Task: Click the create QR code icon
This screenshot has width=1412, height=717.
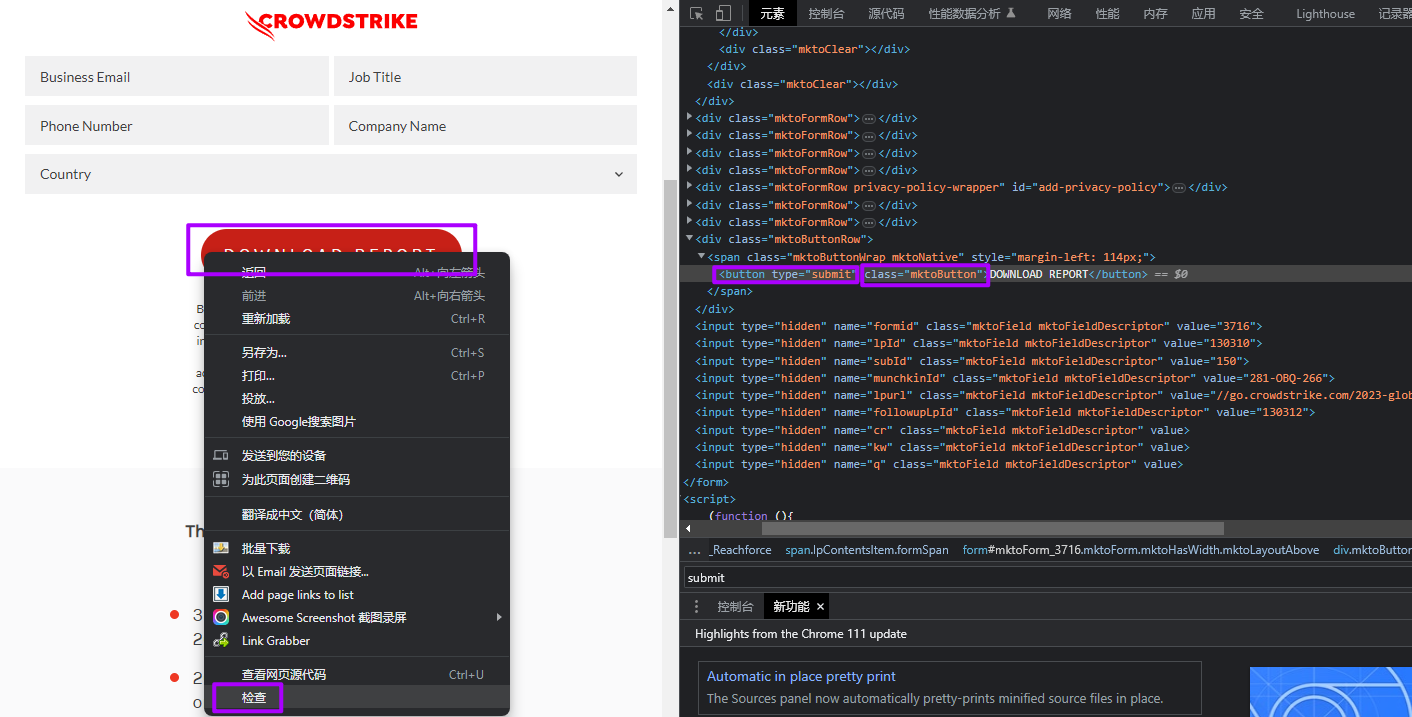Action: [221, 479]
